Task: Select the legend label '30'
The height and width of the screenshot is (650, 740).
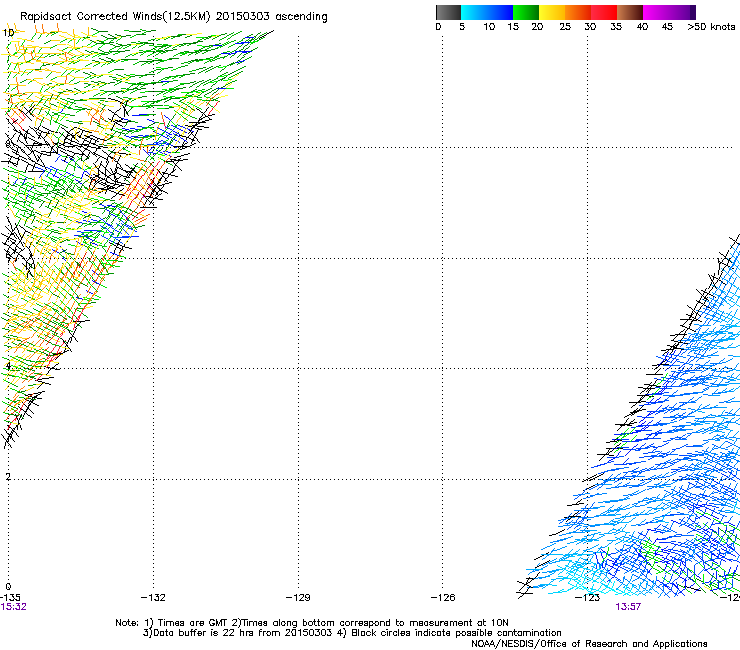Action: (x=590, y=26)
